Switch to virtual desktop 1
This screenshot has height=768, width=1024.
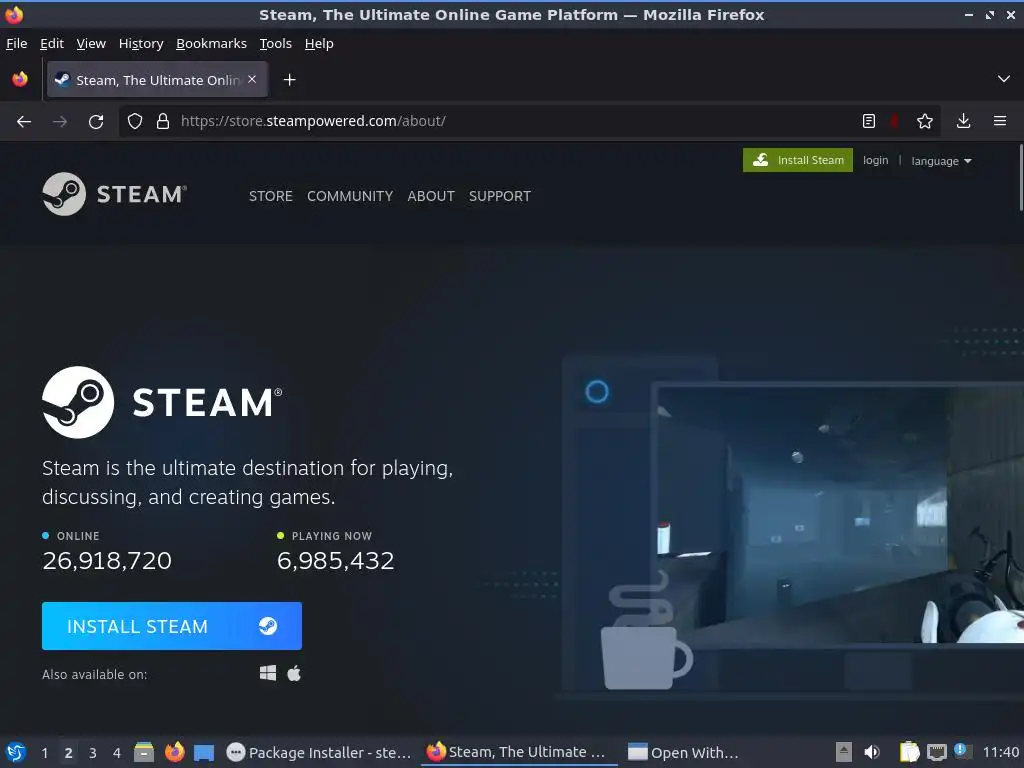point(44,753)
